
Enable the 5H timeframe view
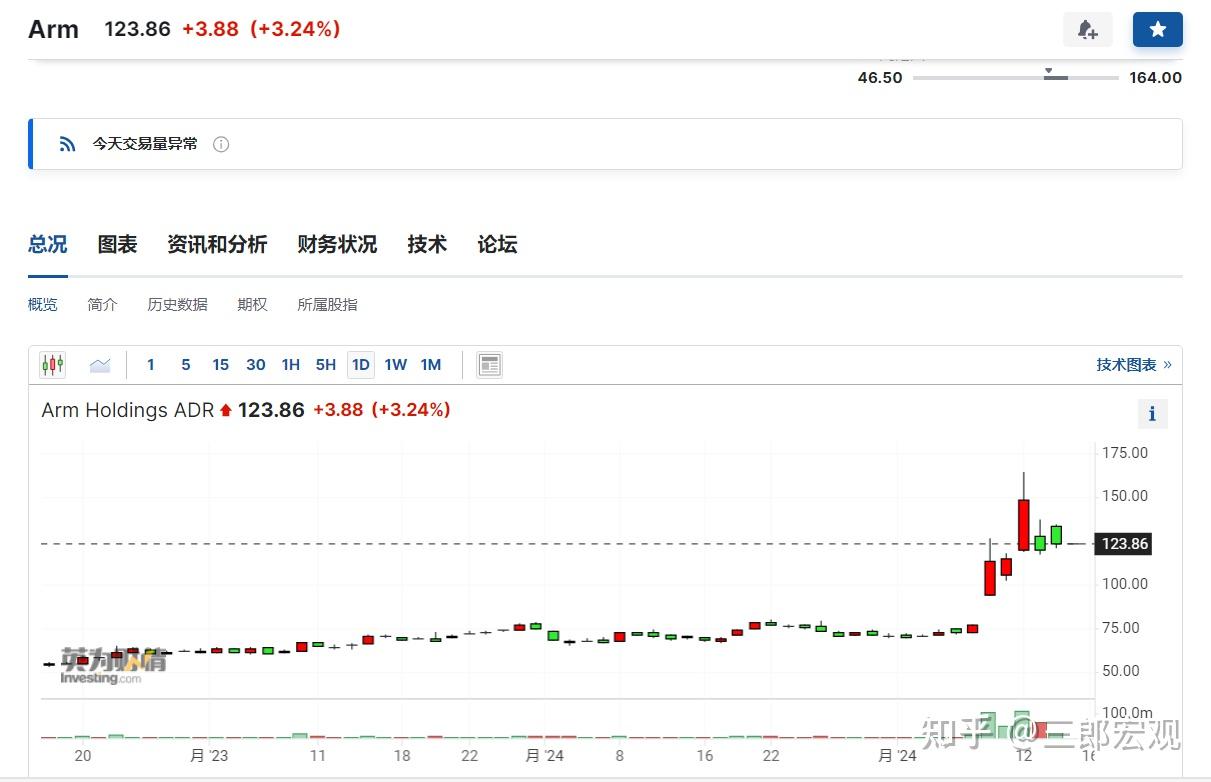click(325, 364)
